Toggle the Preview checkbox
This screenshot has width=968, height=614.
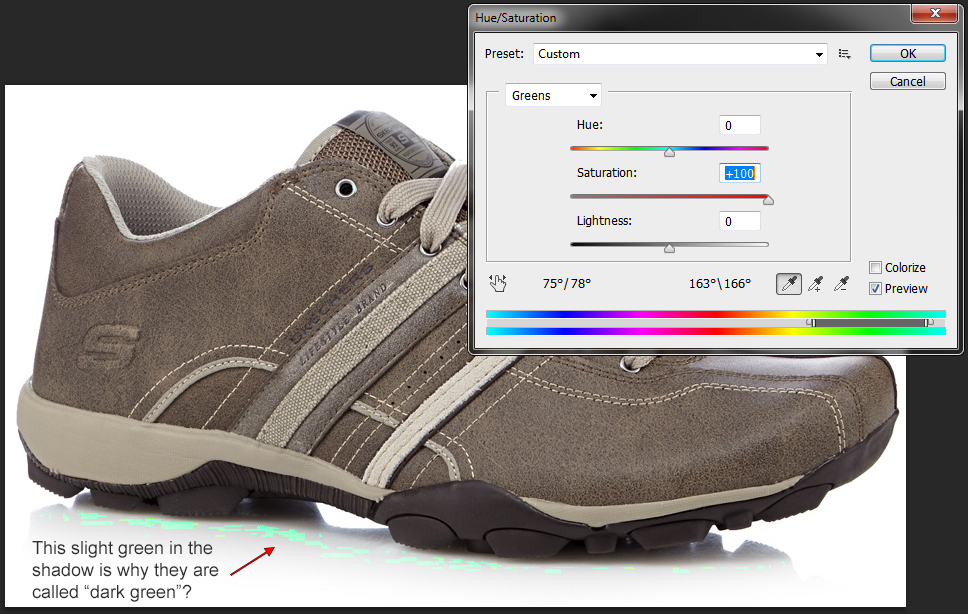[875, 289]
